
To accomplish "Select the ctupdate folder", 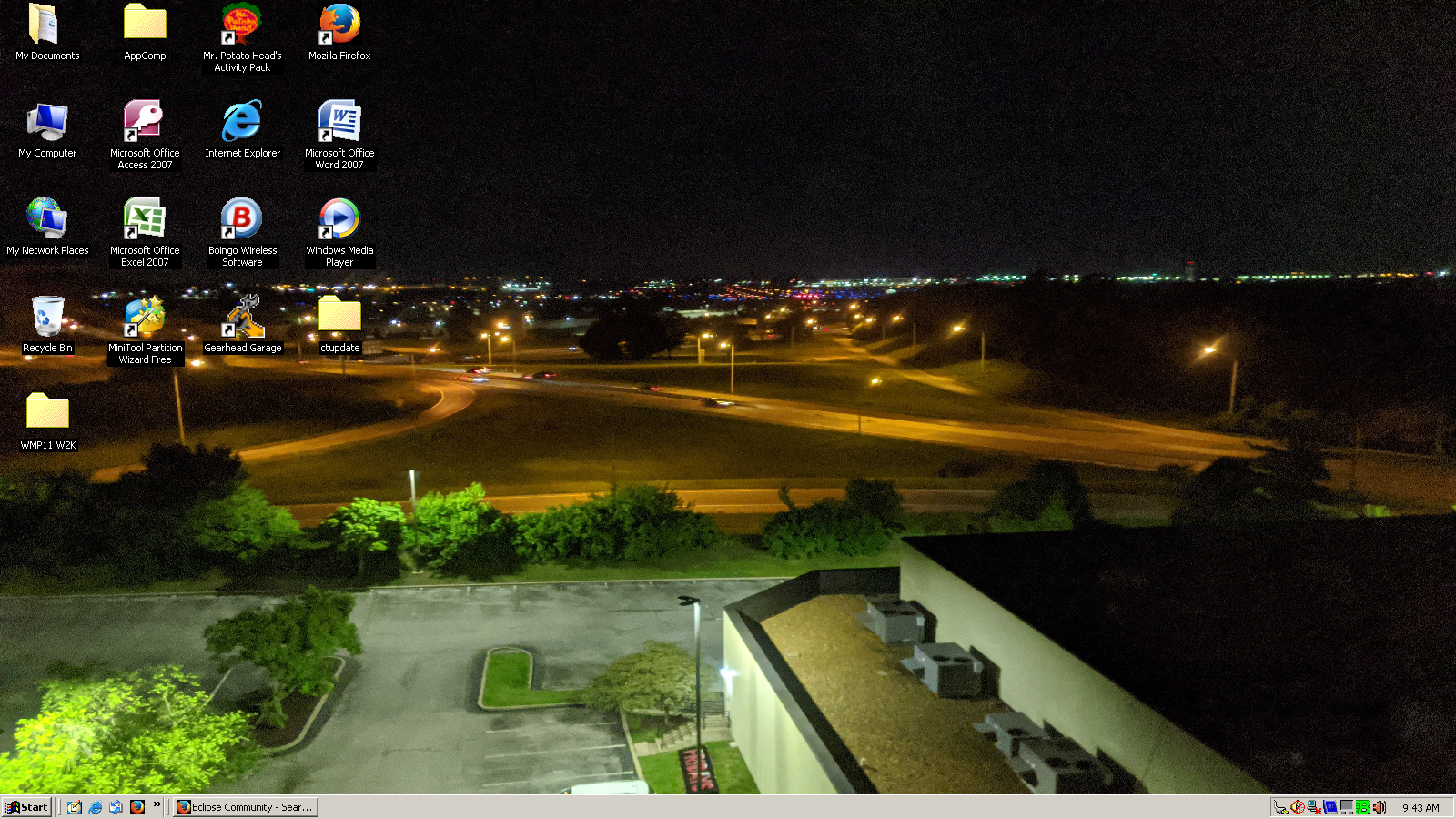I will pos(339,318).
